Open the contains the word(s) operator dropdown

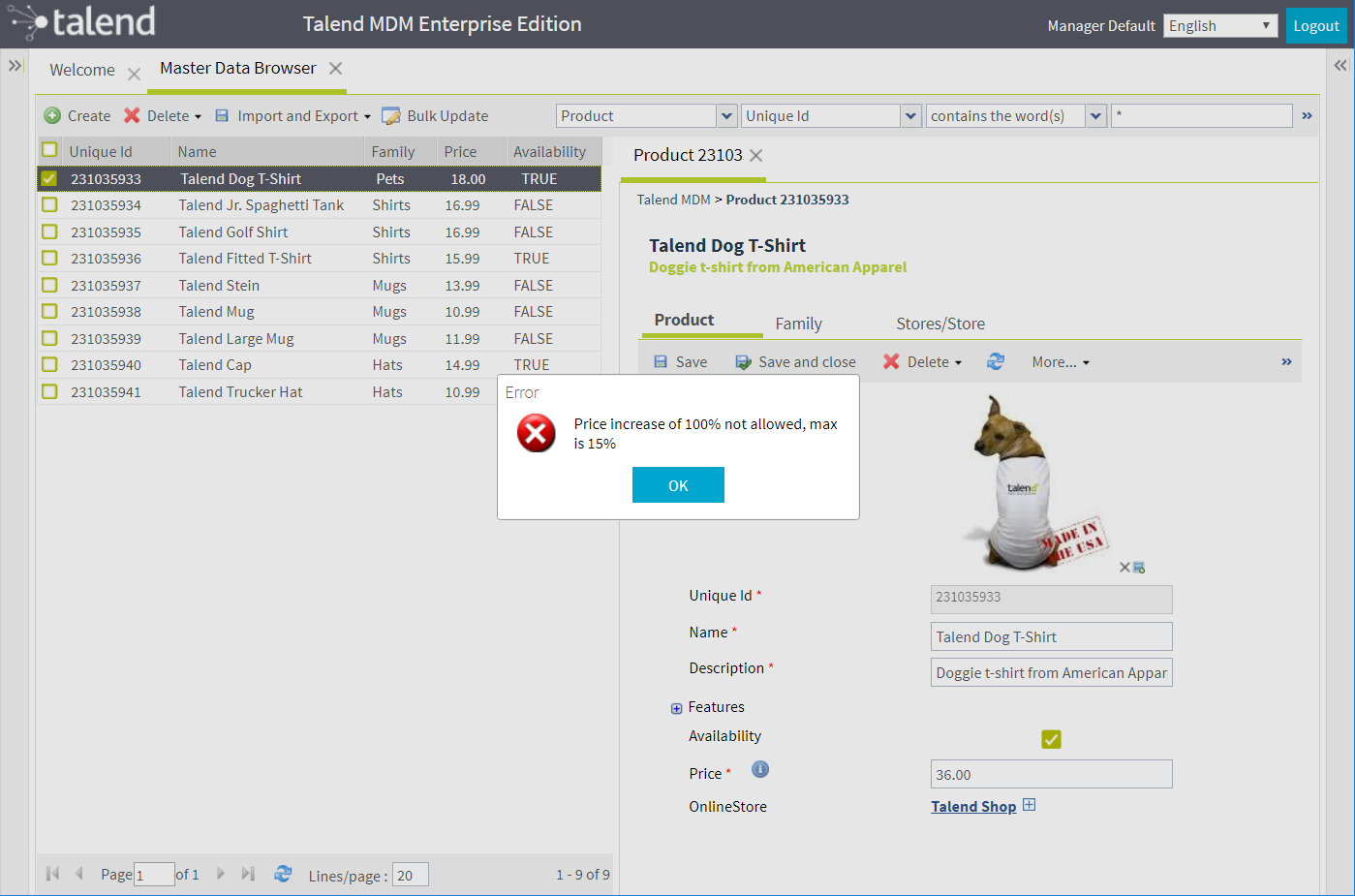click(x=1096, y=116)
